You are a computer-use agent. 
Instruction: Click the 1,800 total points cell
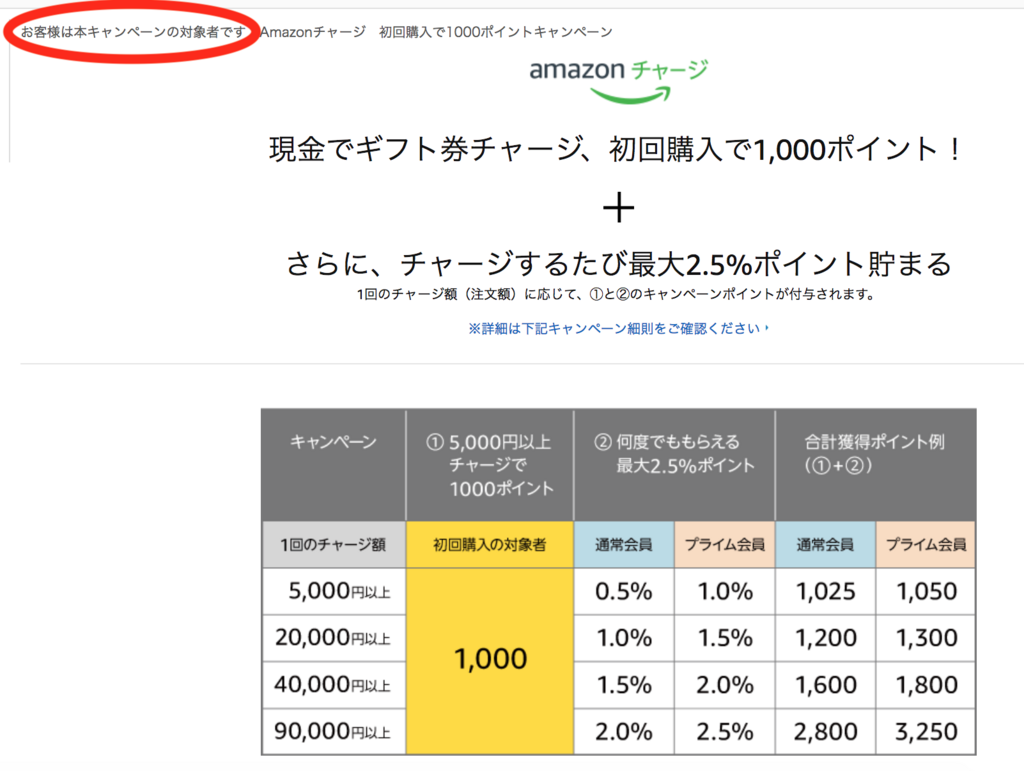pyautogui.click(x=926, y=685)
